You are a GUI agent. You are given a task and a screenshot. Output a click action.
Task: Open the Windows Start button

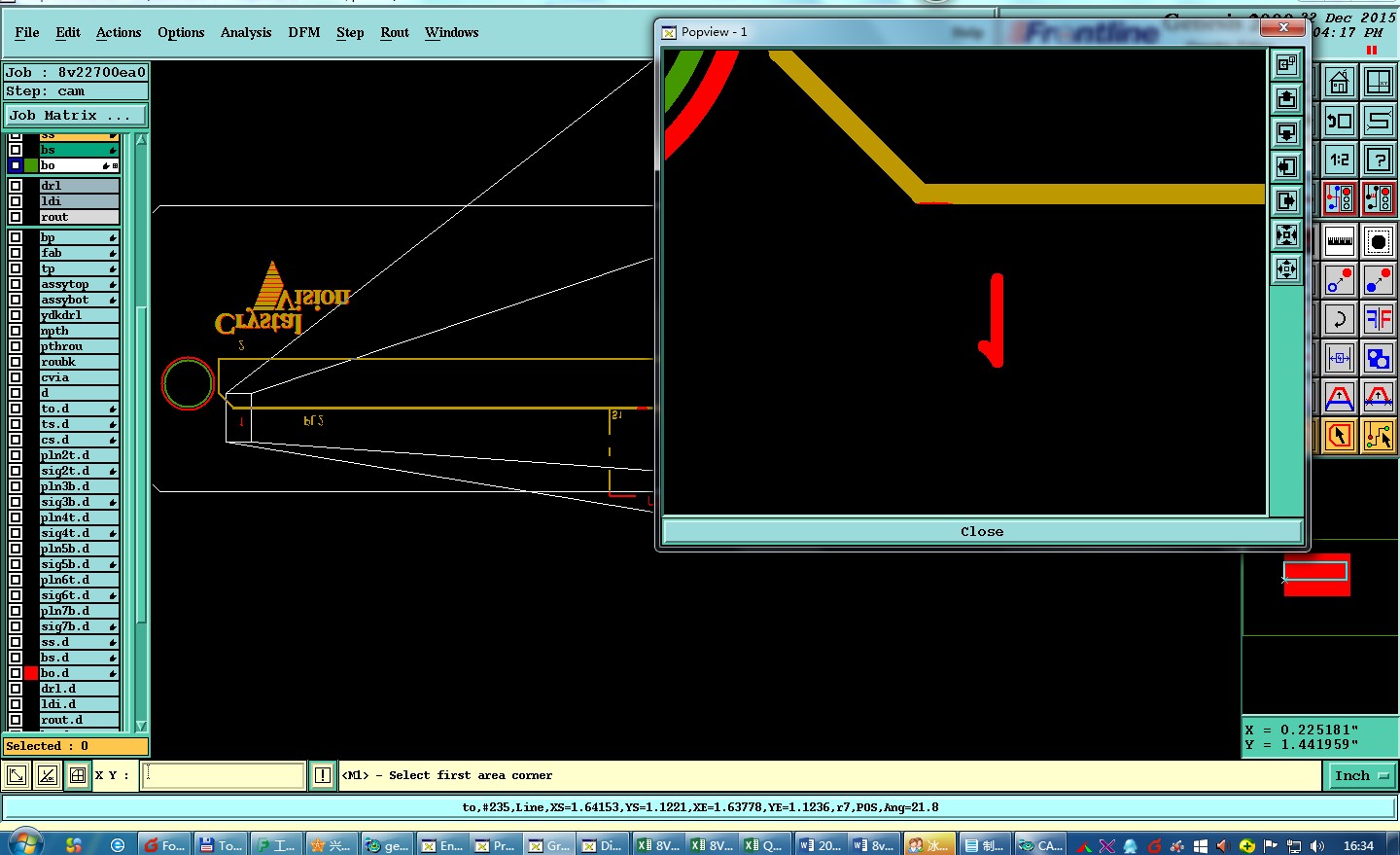pyautogui.click(x=24, y=843)
